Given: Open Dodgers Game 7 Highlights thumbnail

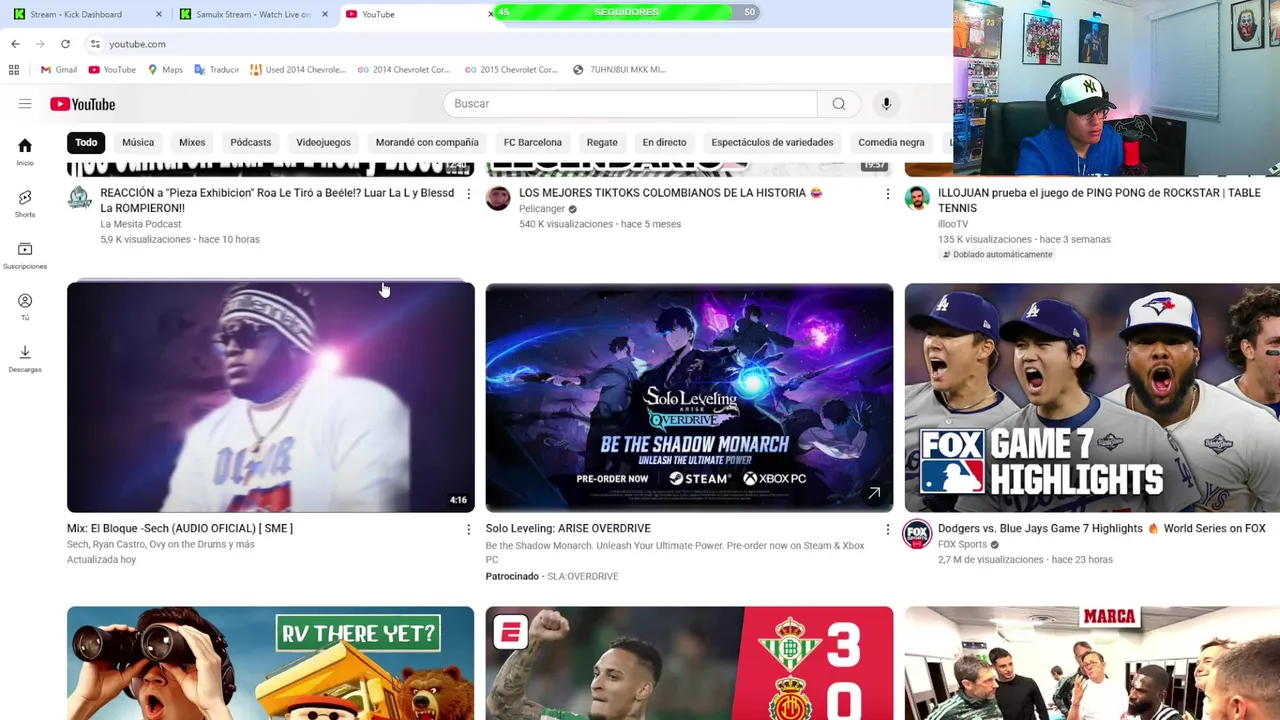Looking at the screenshot, I should [1092, 398].
